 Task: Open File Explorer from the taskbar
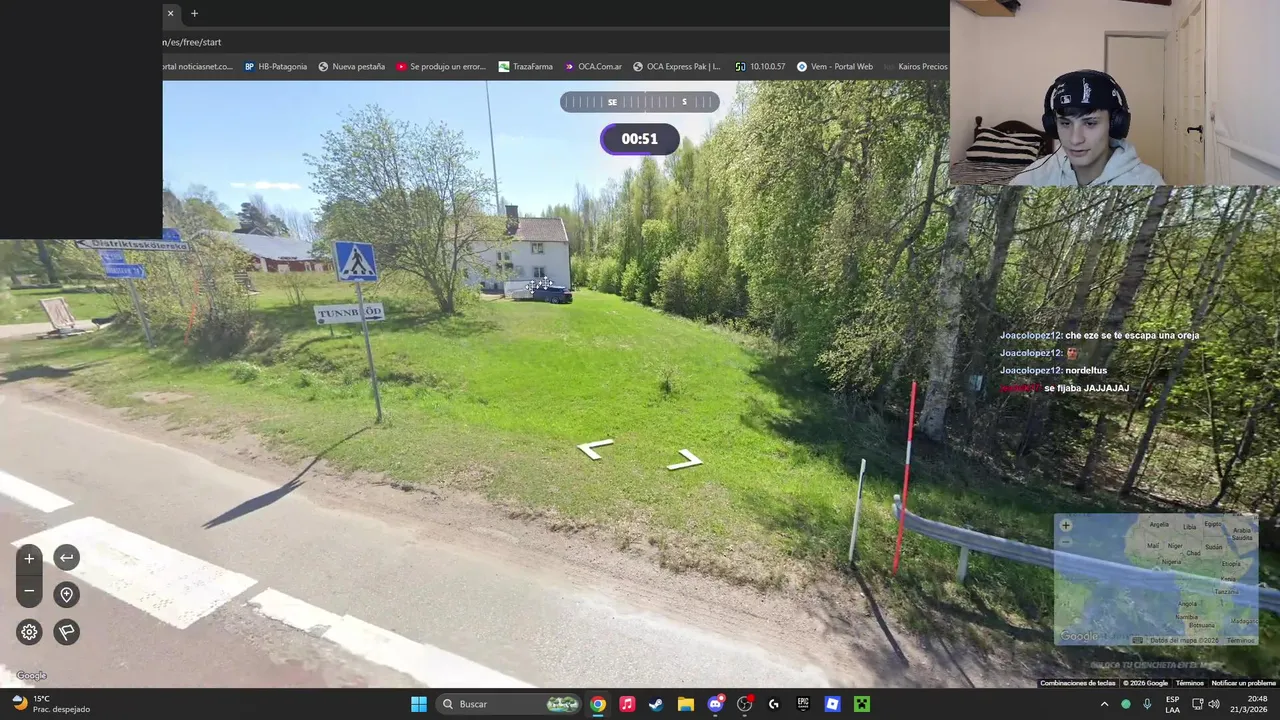[x=685, y=704]
